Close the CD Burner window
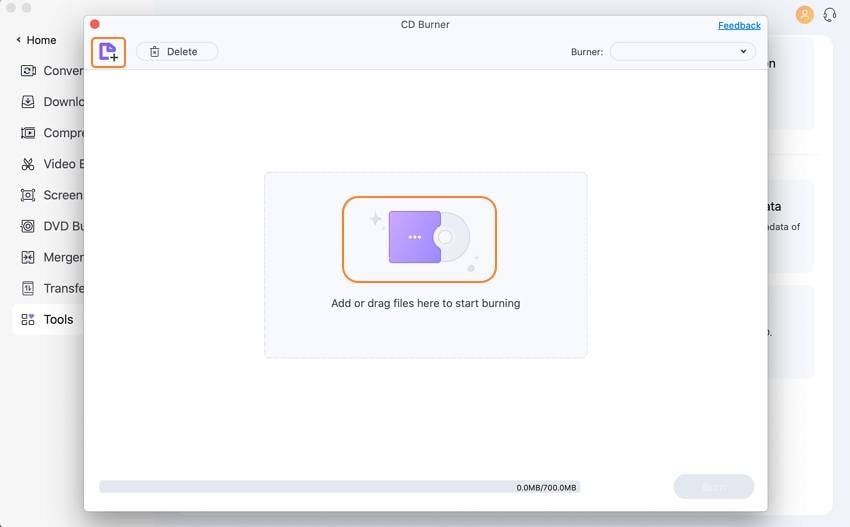 (95, 24)
